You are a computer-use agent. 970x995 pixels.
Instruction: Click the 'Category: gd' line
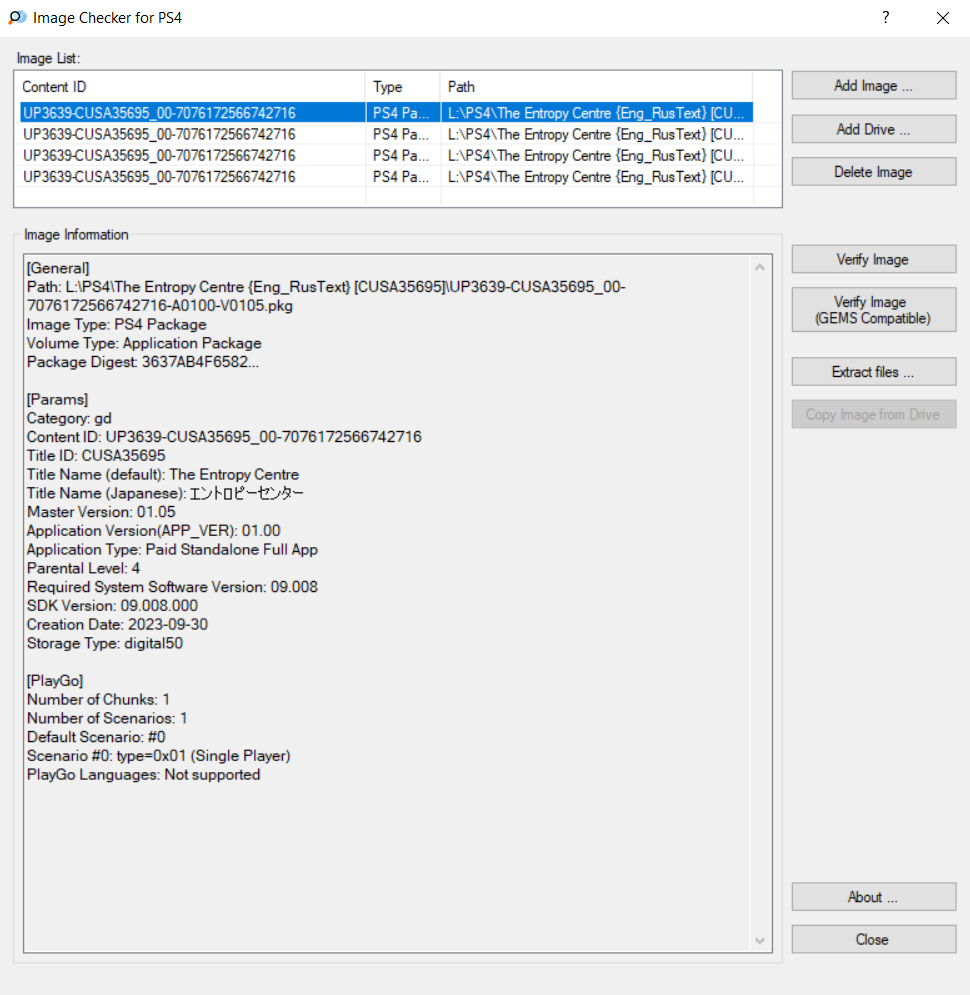tap(69, 418)
